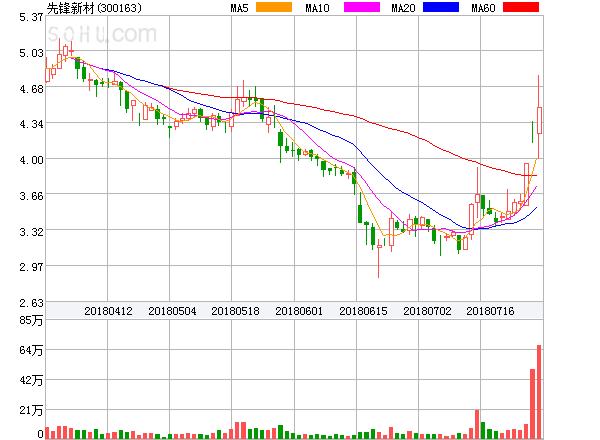Click the 5.37 price axis label
The height and width of the screenshot is (440, 600).
tap(31, 17)
